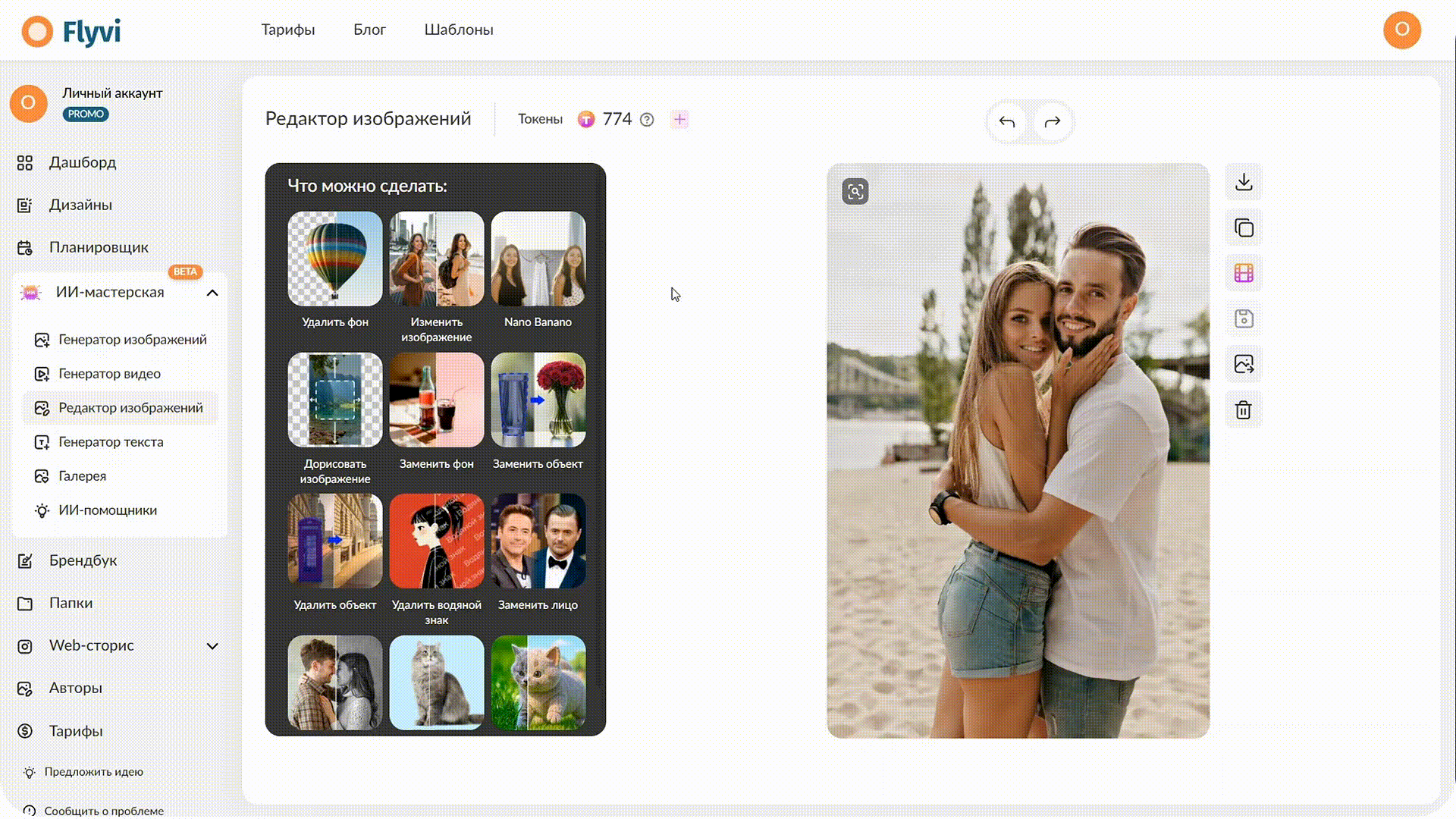
Task: Add tokens with the plus icon
Action: [x=679, y=119]
